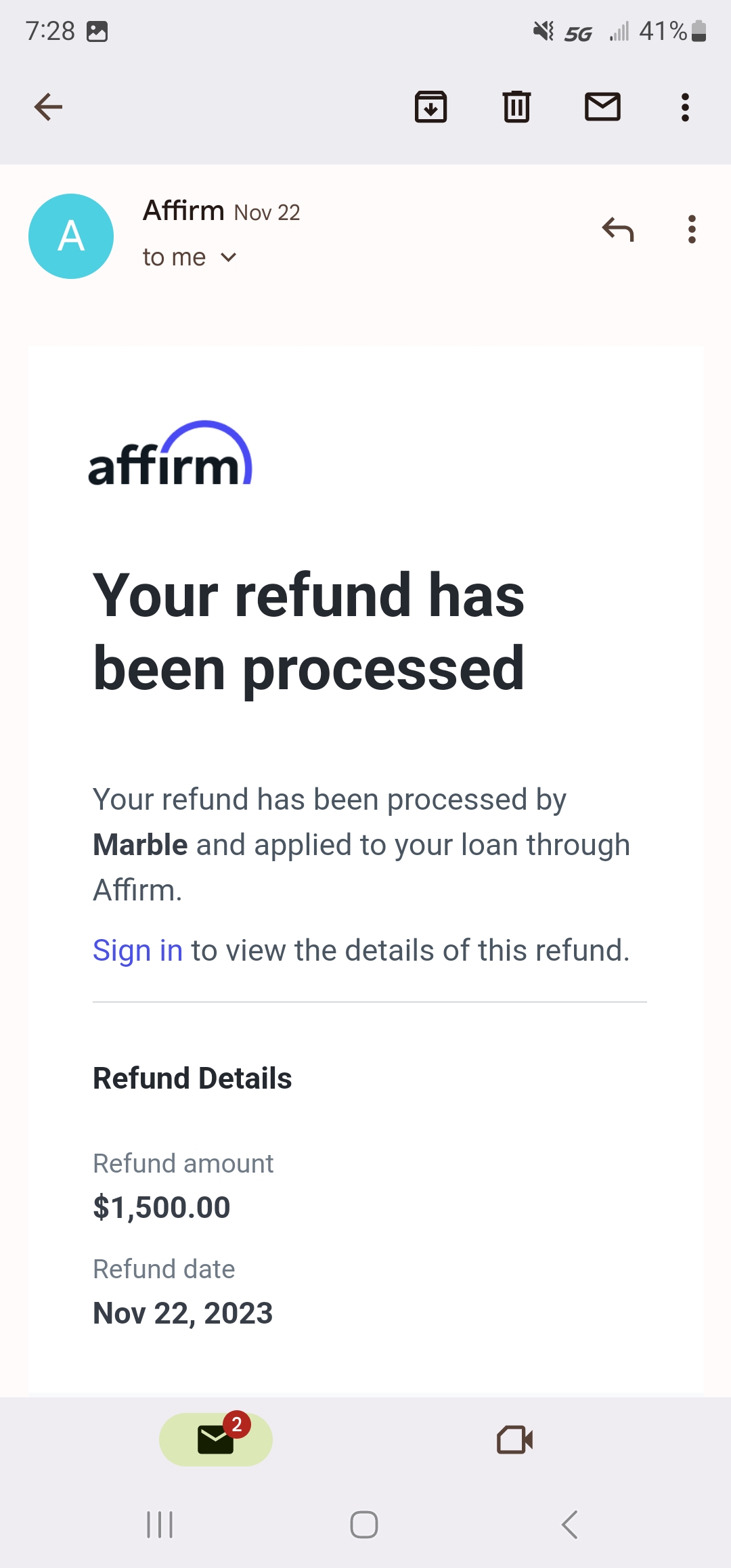
Task: Open the Sign in link
Action: pyautogui.click(x=137, y=950)
